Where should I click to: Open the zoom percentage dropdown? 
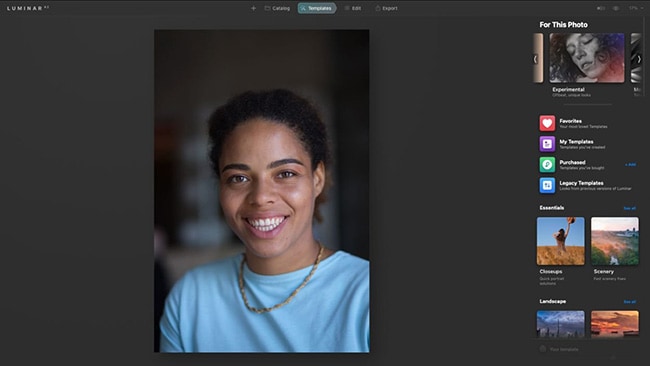(x=636, y=8)
